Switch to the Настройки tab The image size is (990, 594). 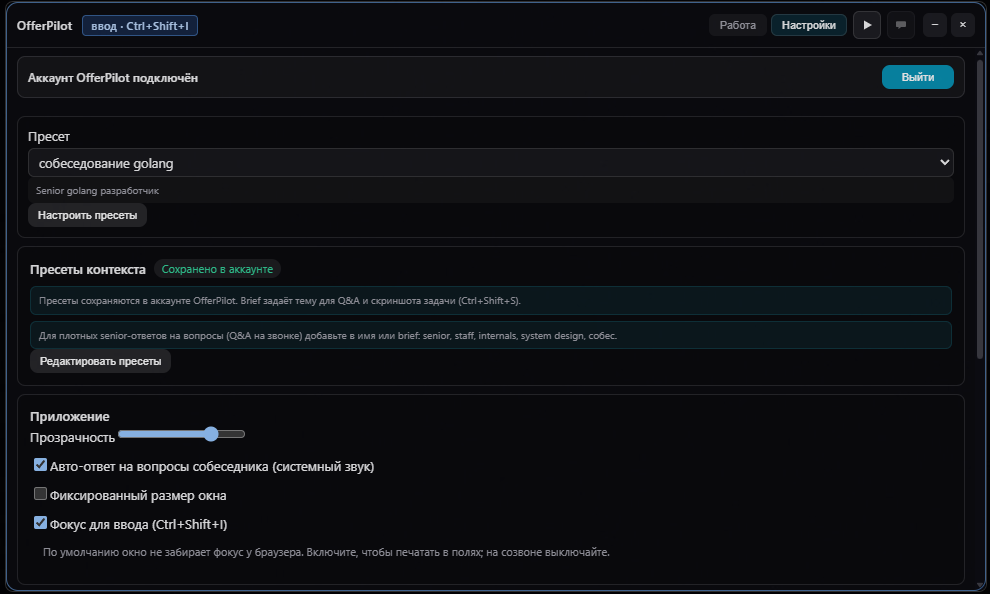point(809,25)
